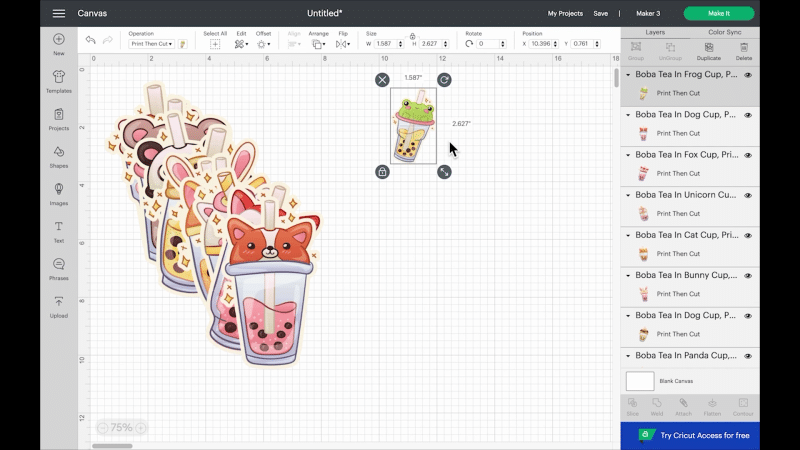Click the Weld tool

pyautogui.click(x=657, y=407)
